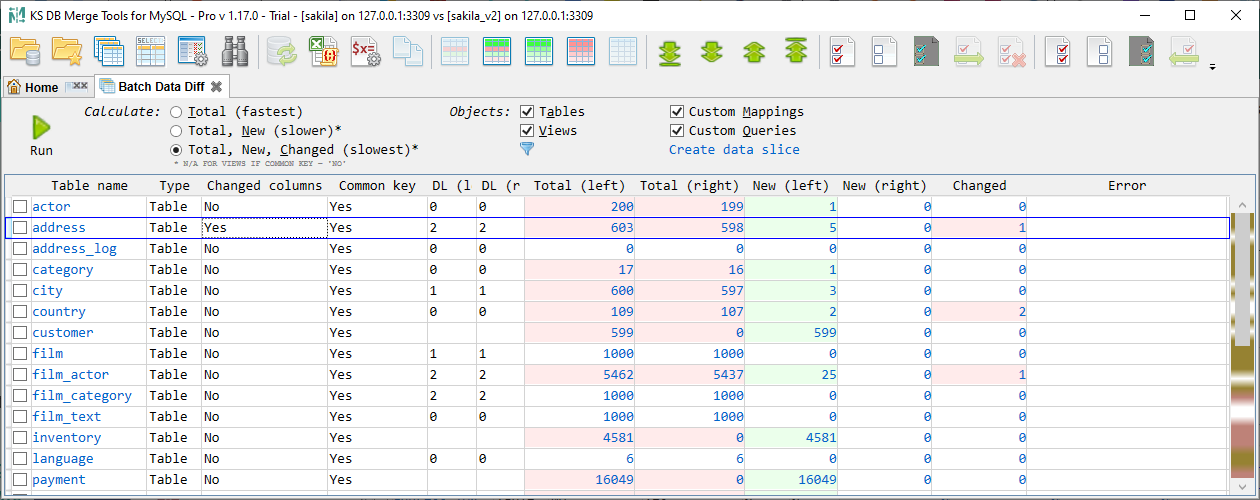Toggle the Custom Queries checkbox
The width and height of the screenshot is (1260, 500).
point(677,131)
